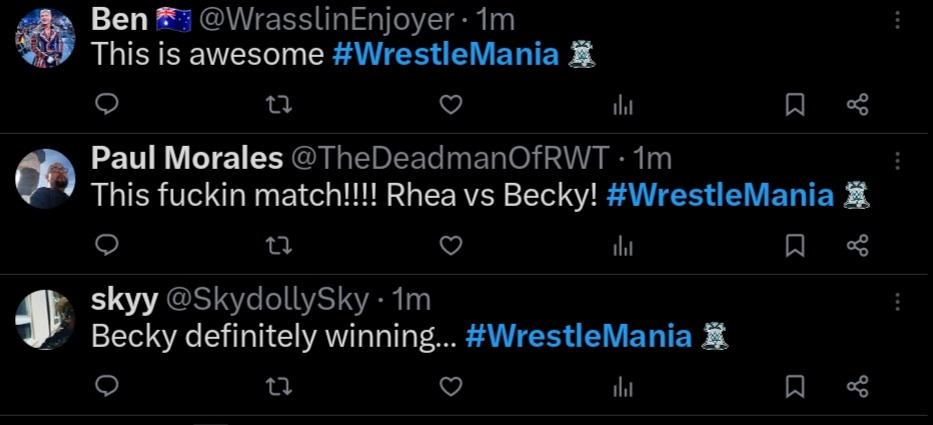Bookmark Paul Morales's tweet
Viewport: 933px width, 425px height.
tap(794, 245)
